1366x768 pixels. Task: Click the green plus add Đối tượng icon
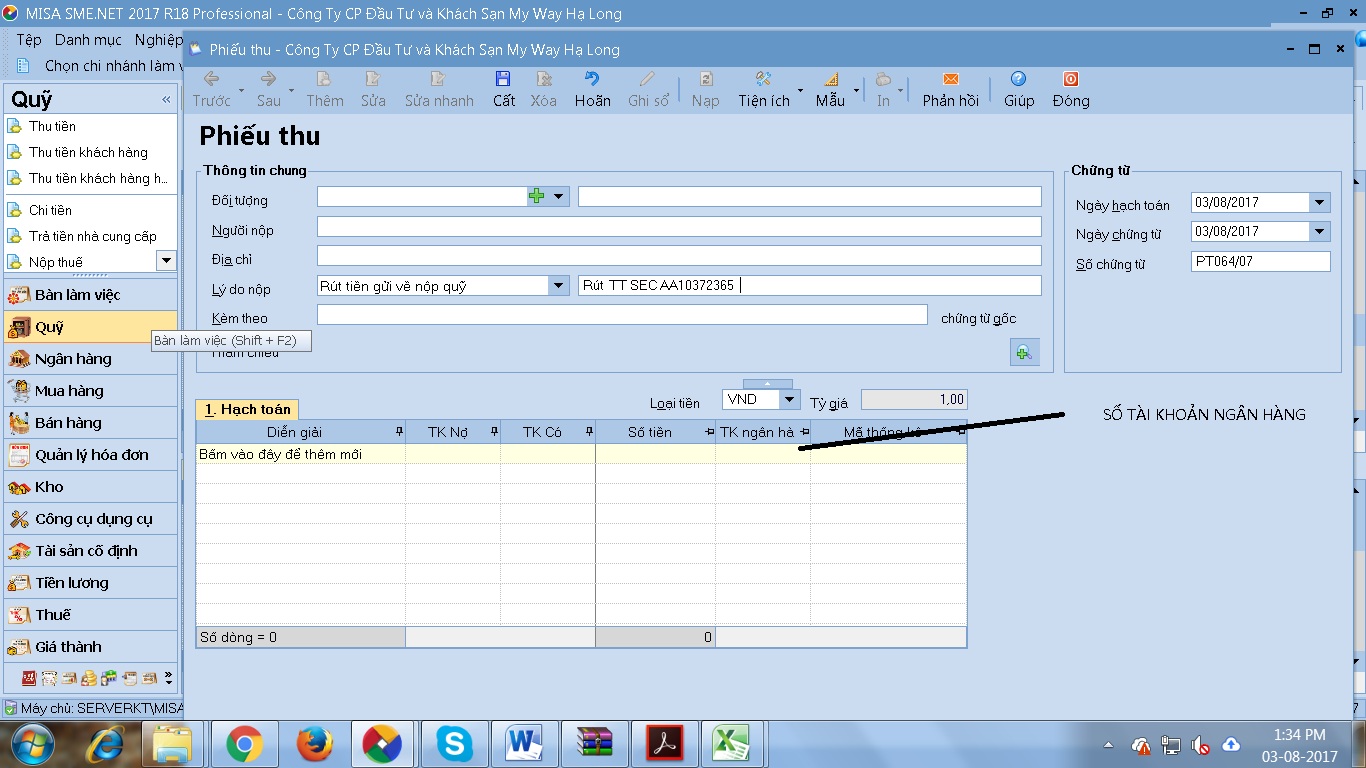tap(537, 197)
